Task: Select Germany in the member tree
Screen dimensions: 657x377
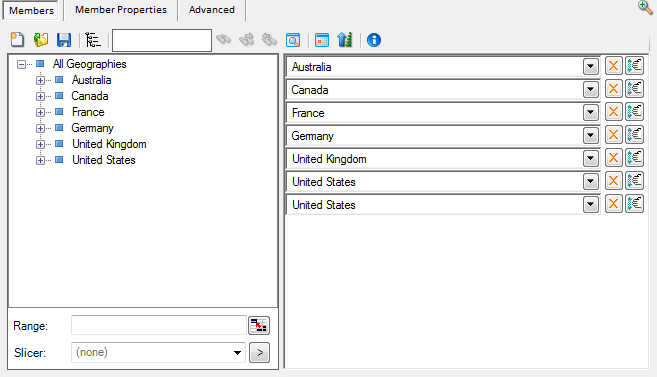Action: [x=92, y=128]
